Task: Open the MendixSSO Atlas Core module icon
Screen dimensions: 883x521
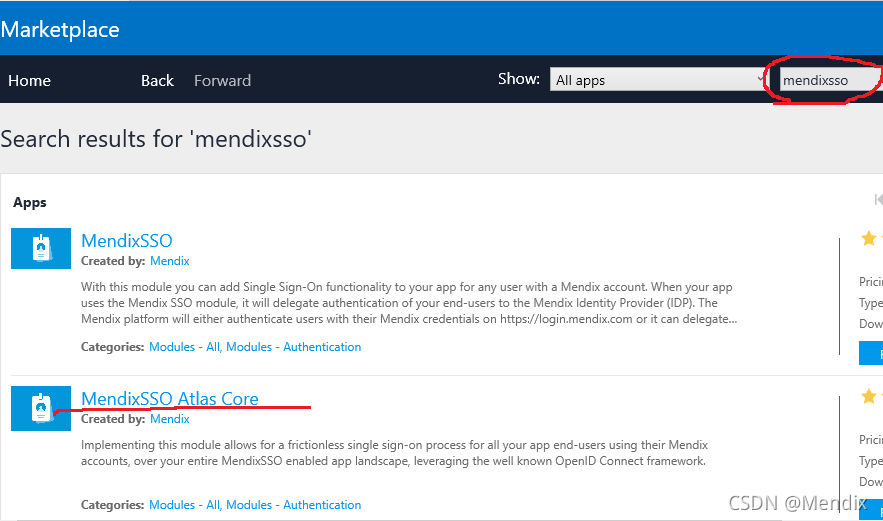Action: (x=41, y=408)
